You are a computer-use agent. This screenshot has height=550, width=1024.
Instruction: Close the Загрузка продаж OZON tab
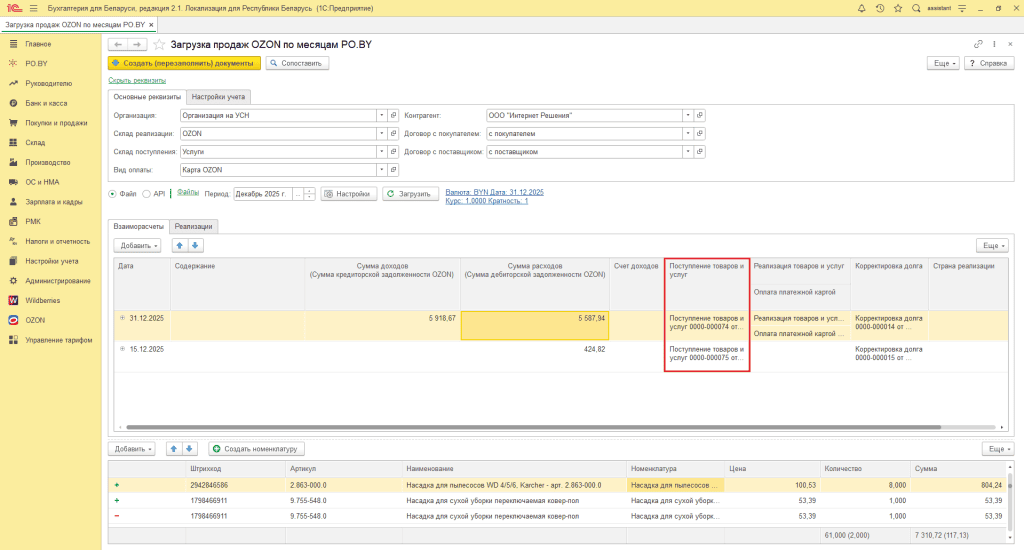click(x=151, y=25)
